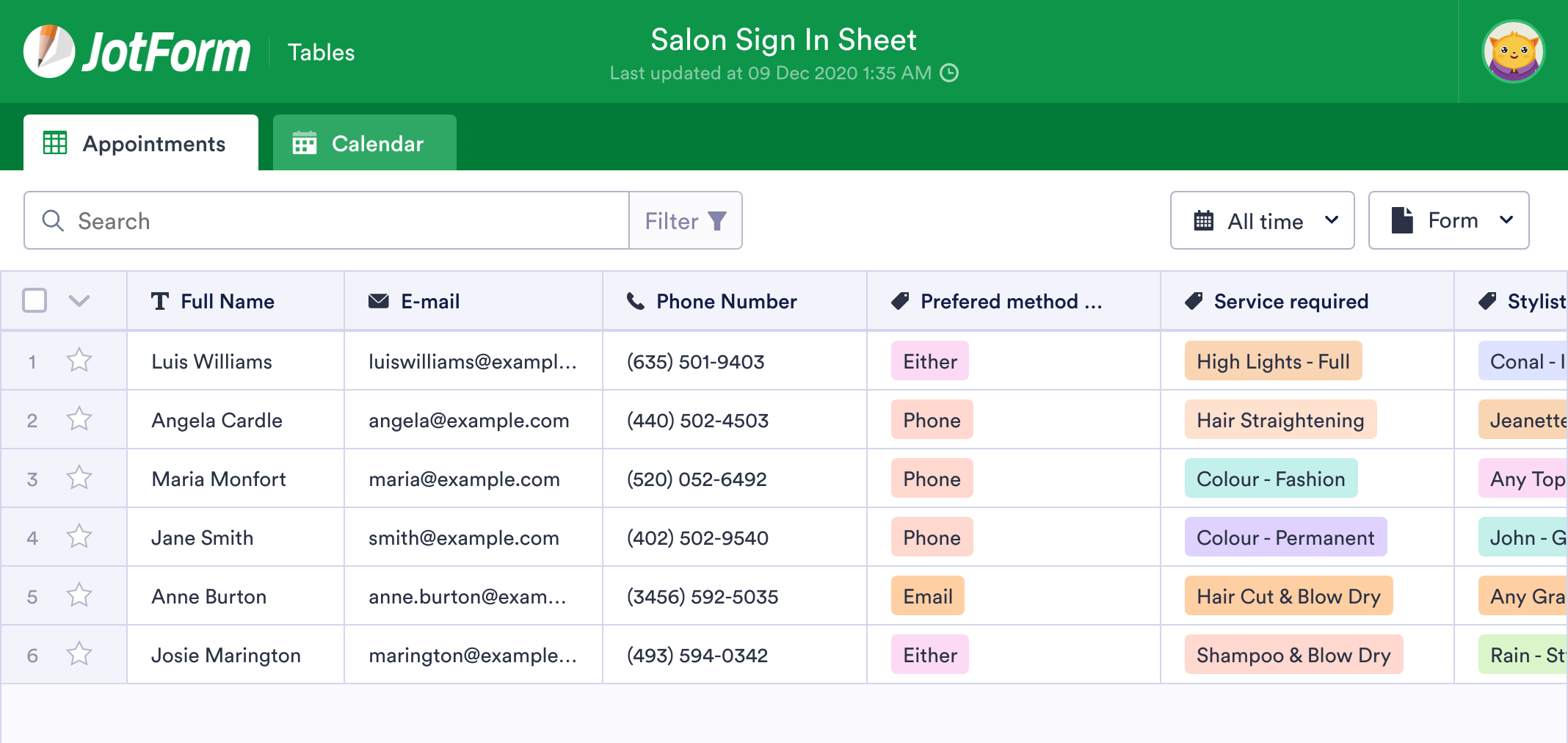This screenshot has height=743, width=1568.
Task: Star the Luis Williams row
Action: (x=79, y=360)
